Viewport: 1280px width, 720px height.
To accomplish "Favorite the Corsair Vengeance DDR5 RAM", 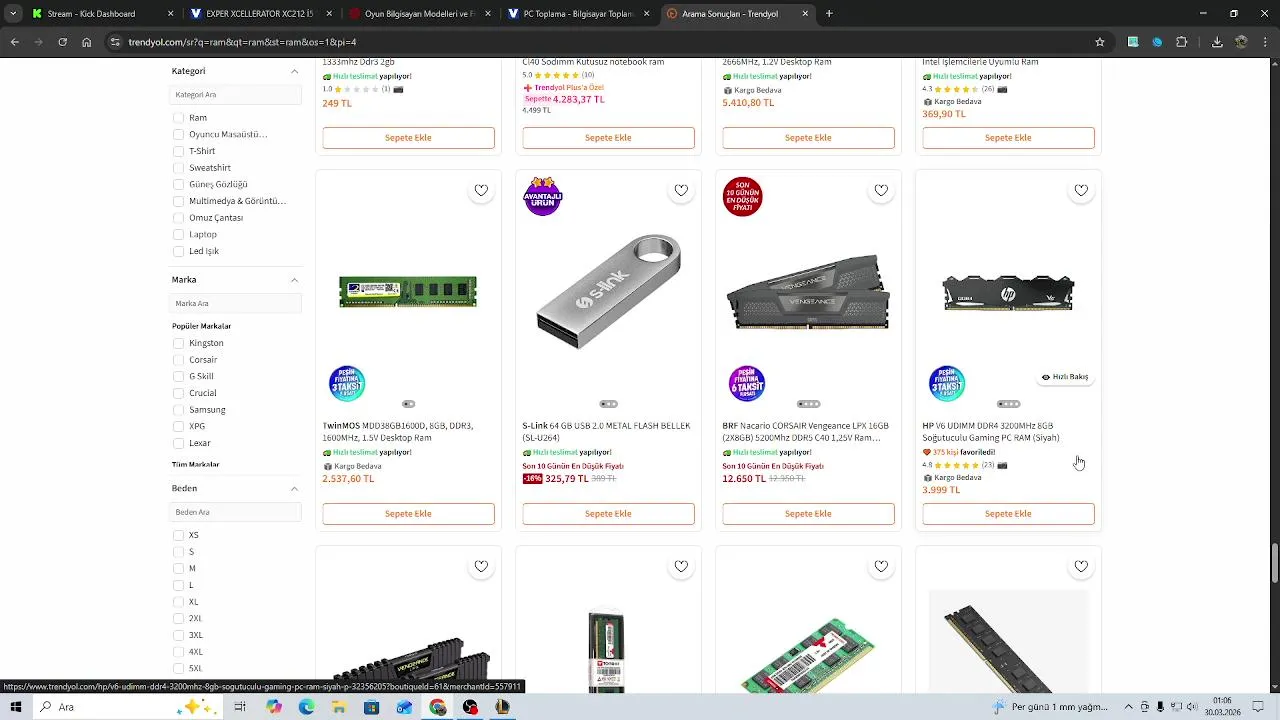I will tap(881, 190).
